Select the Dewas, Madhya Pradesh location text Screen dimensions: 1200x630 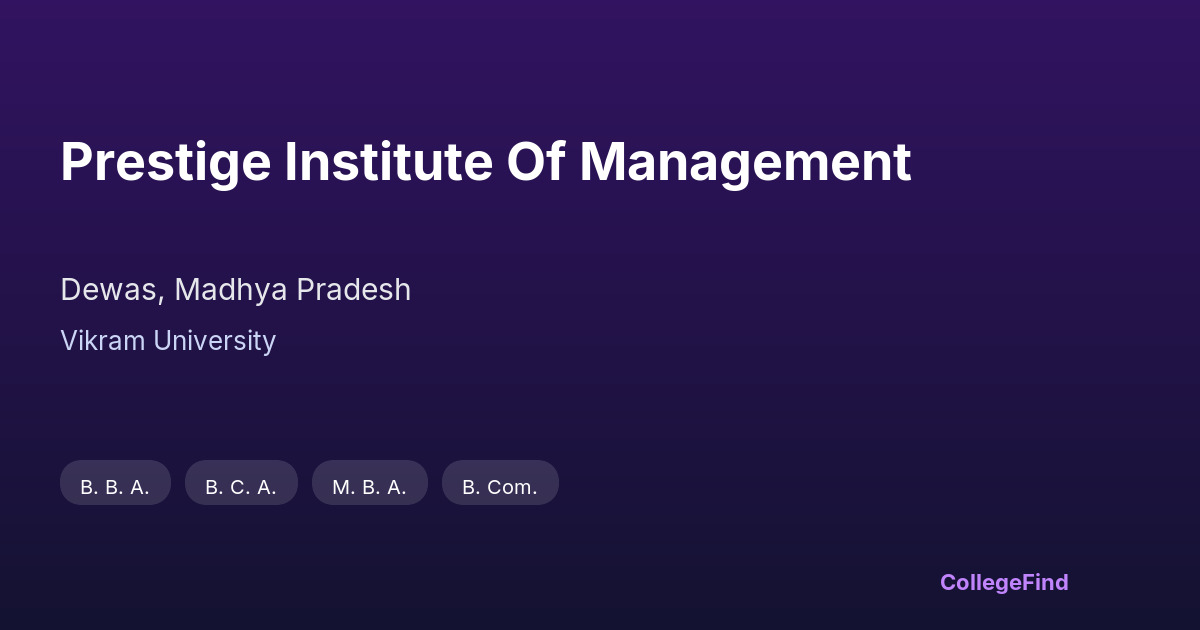[235, 290]
